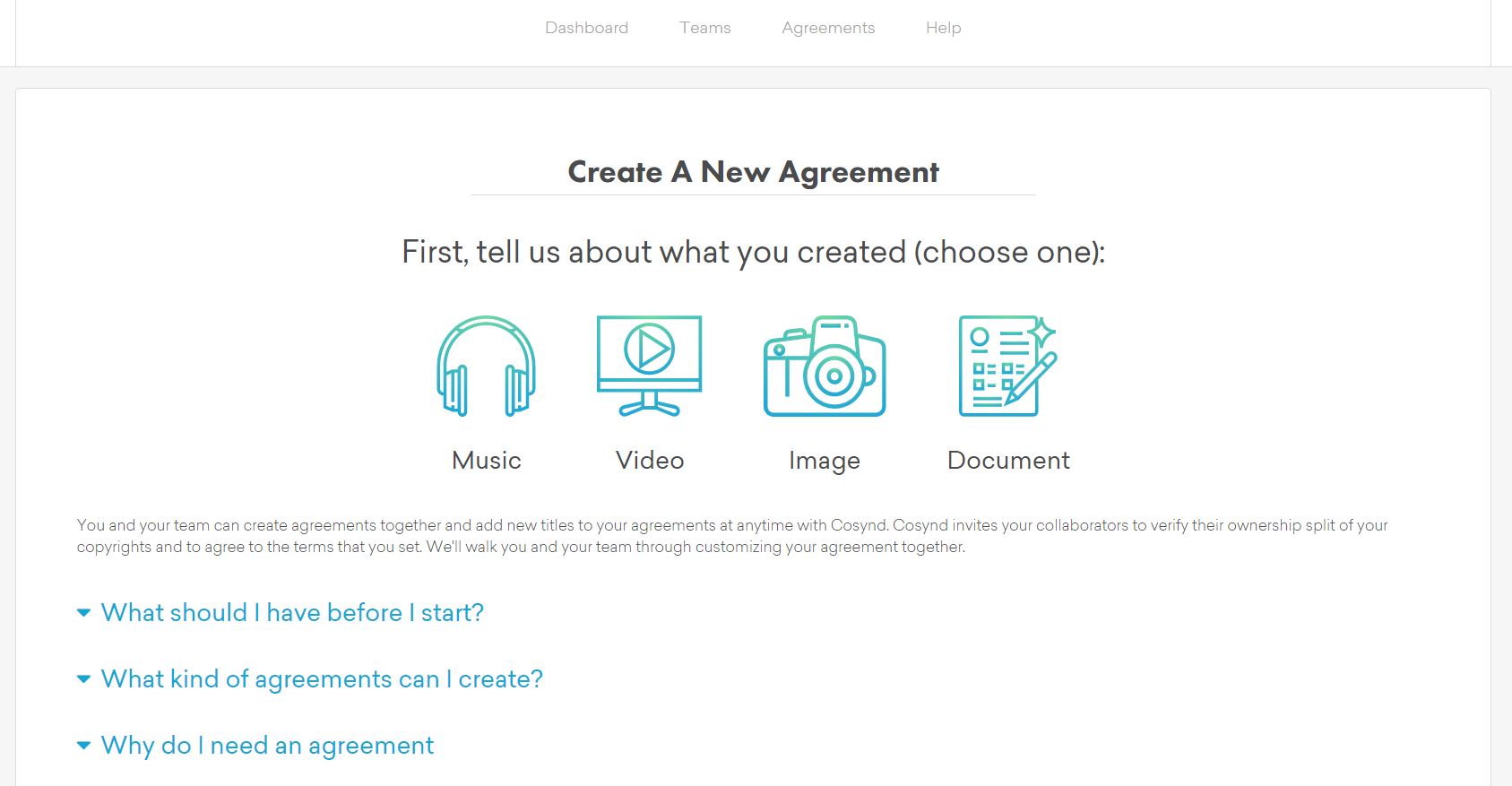This screenshot has height=786, width=1512.
Task: Select the Document form icon
Action: pos(1007,366)
